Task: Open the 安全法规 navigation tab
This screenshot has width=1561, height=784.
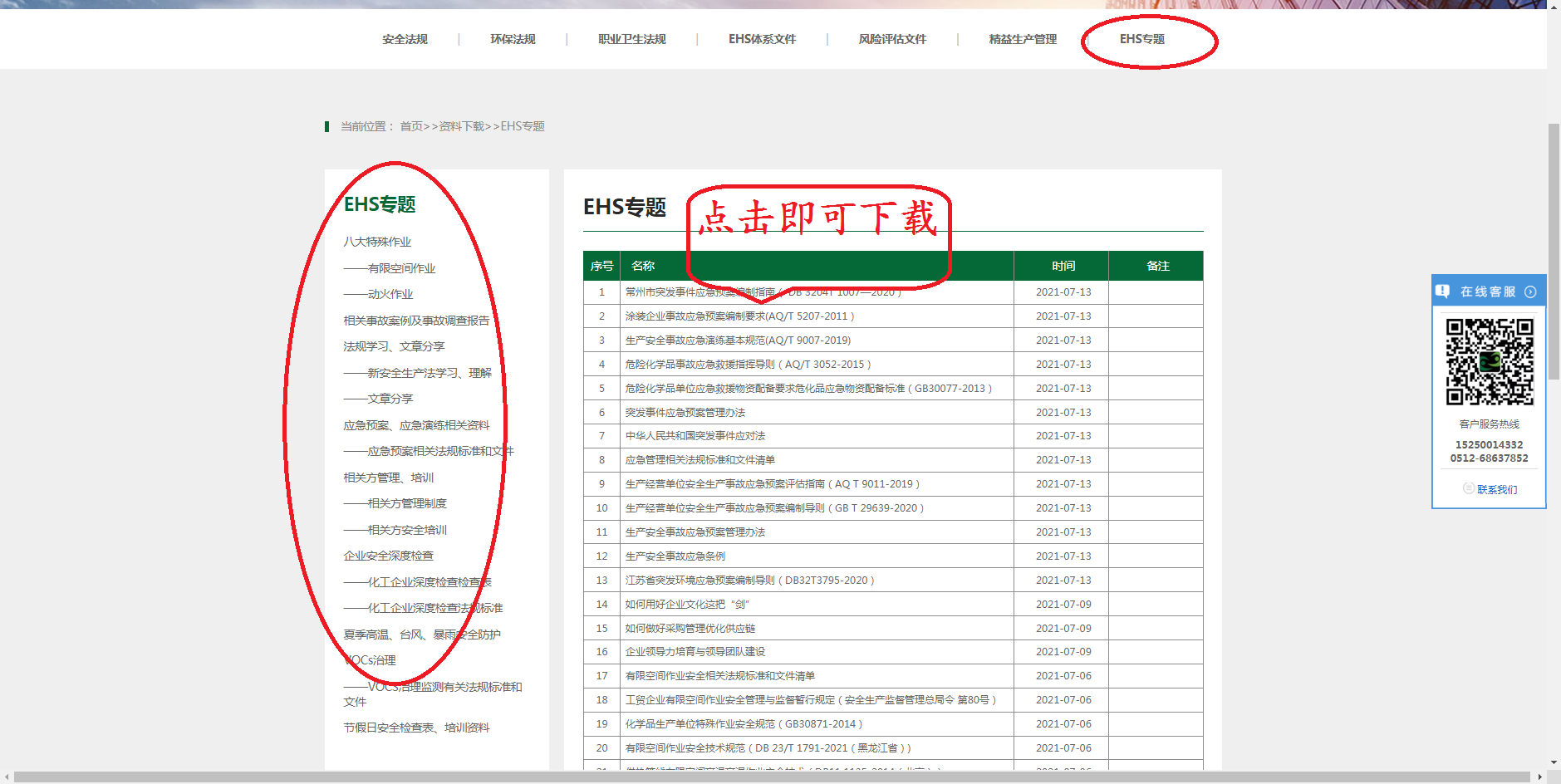Action: point(405,39)
